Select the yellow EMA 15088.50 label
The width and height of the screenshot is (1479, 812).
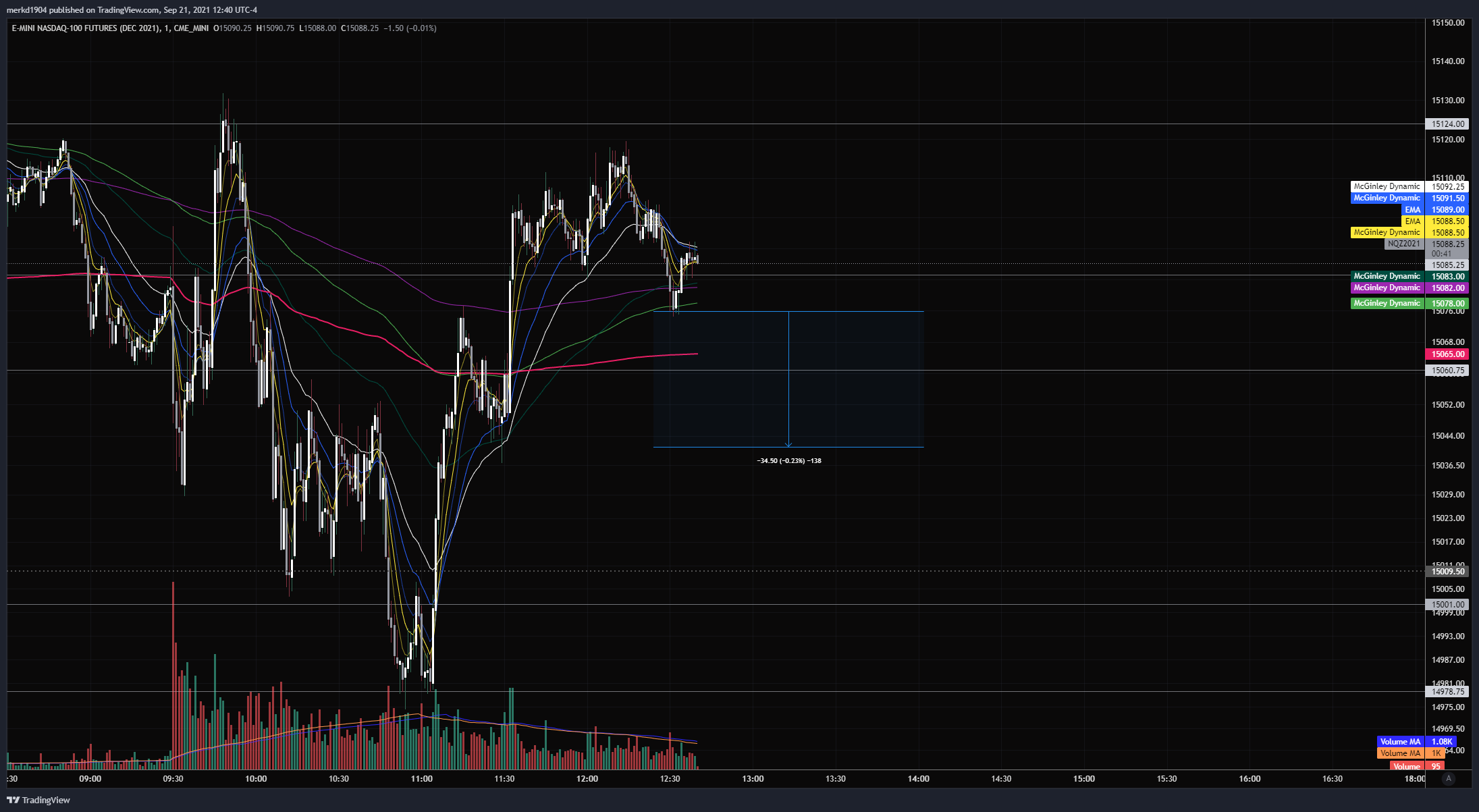[x=1434, y=221]
